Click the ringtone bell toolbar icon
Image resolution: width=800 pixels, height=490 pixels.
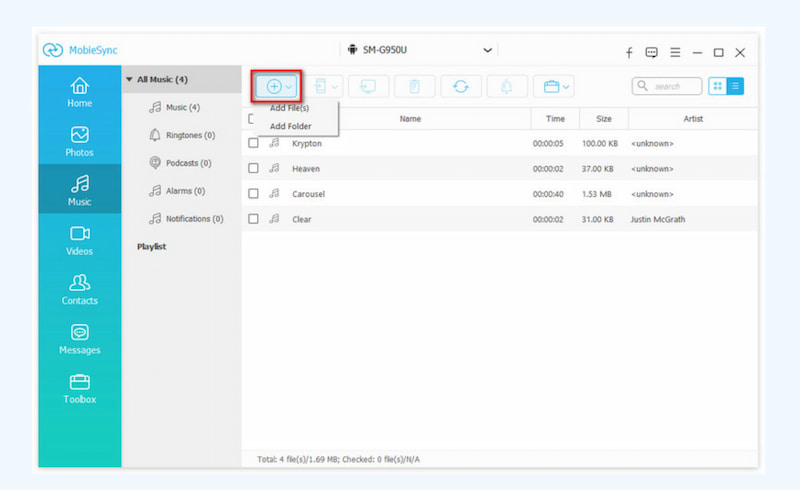(506, 87)
